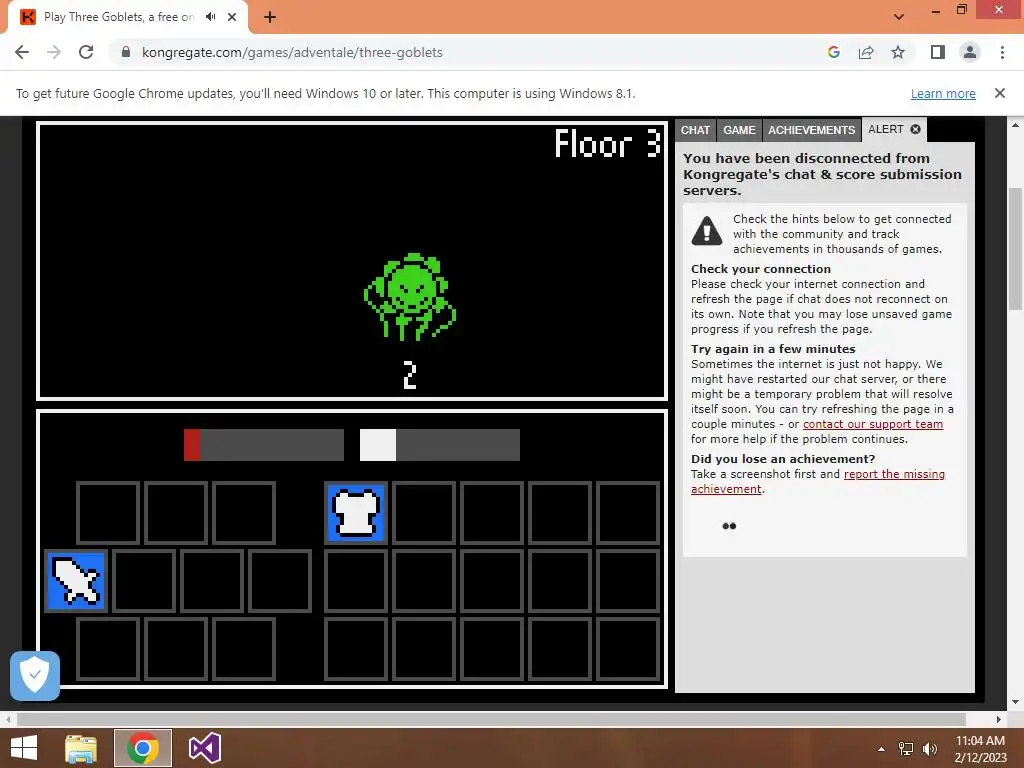Click the goblin's number 2 counter
Viewport: 1024px width, 768px height.
pyautogui.click(x=409, y=376)
